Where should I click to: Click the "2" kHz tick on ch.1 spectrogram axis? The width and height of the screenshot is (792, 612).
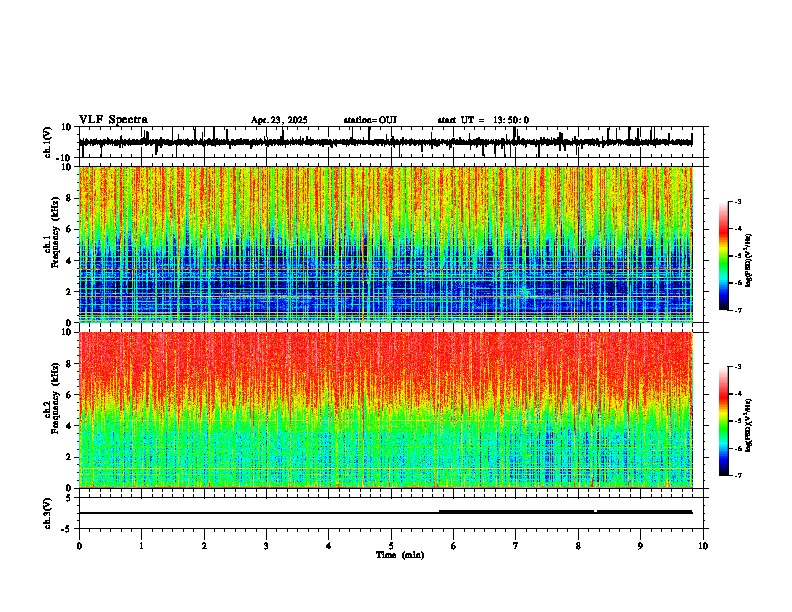tap(70, 291)
